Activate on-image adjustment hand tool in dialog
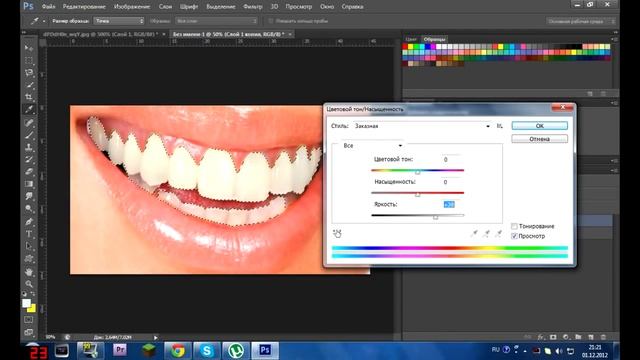The width and height of the screenshot is (640, 360). tap(337, 233)
